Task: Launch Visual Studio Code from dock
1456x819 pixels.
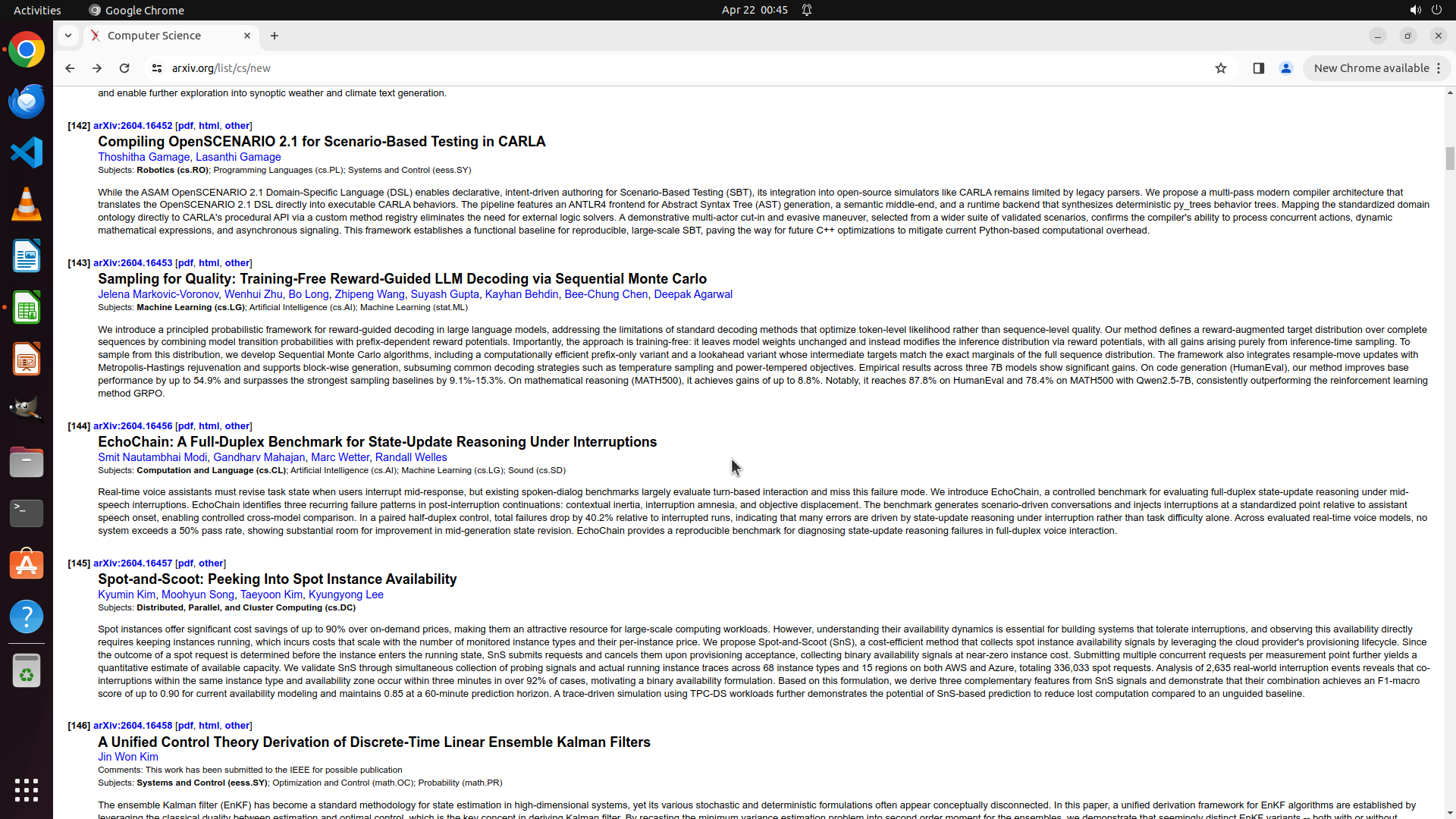Action: click(x=27, y=152)
